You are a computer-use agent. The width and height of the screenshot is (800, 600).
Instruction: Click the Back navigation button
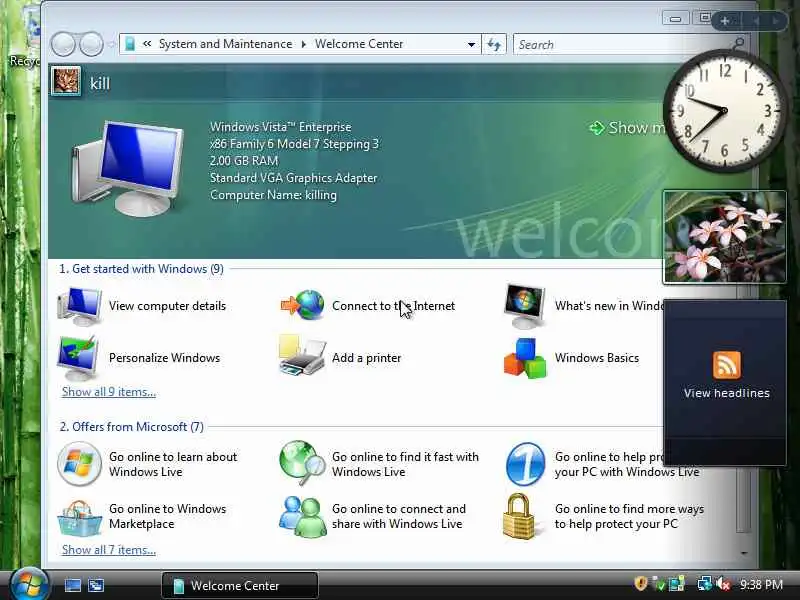pos(63,44)
